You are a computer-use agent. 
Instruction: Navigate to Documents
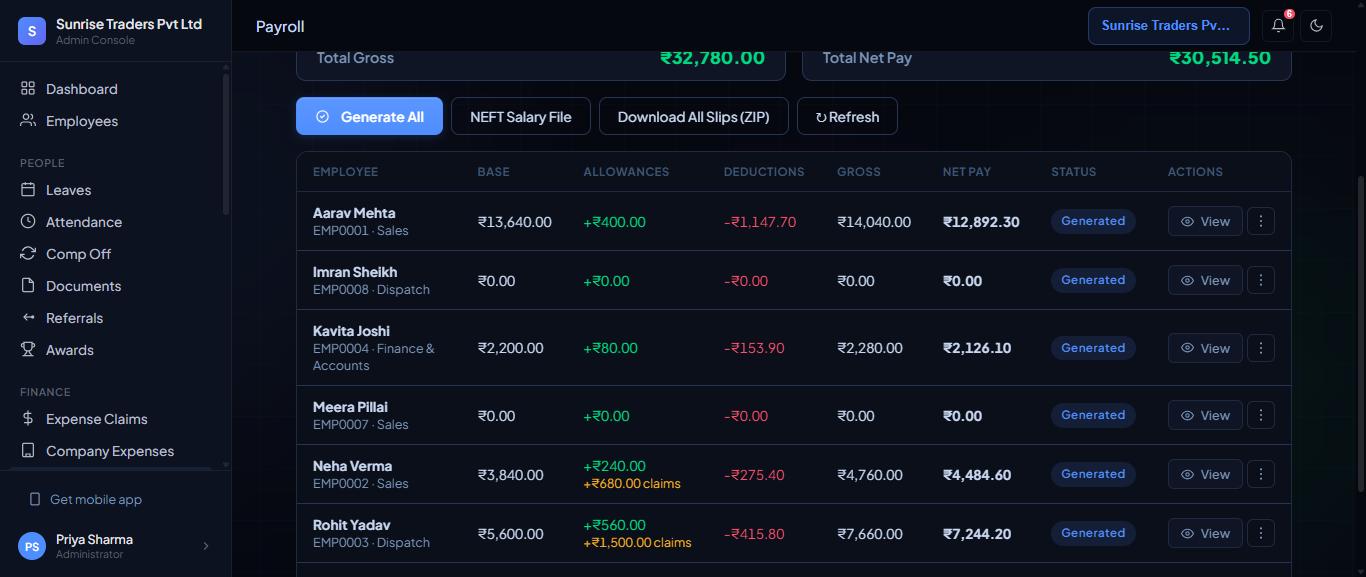(x=115, y=286)
